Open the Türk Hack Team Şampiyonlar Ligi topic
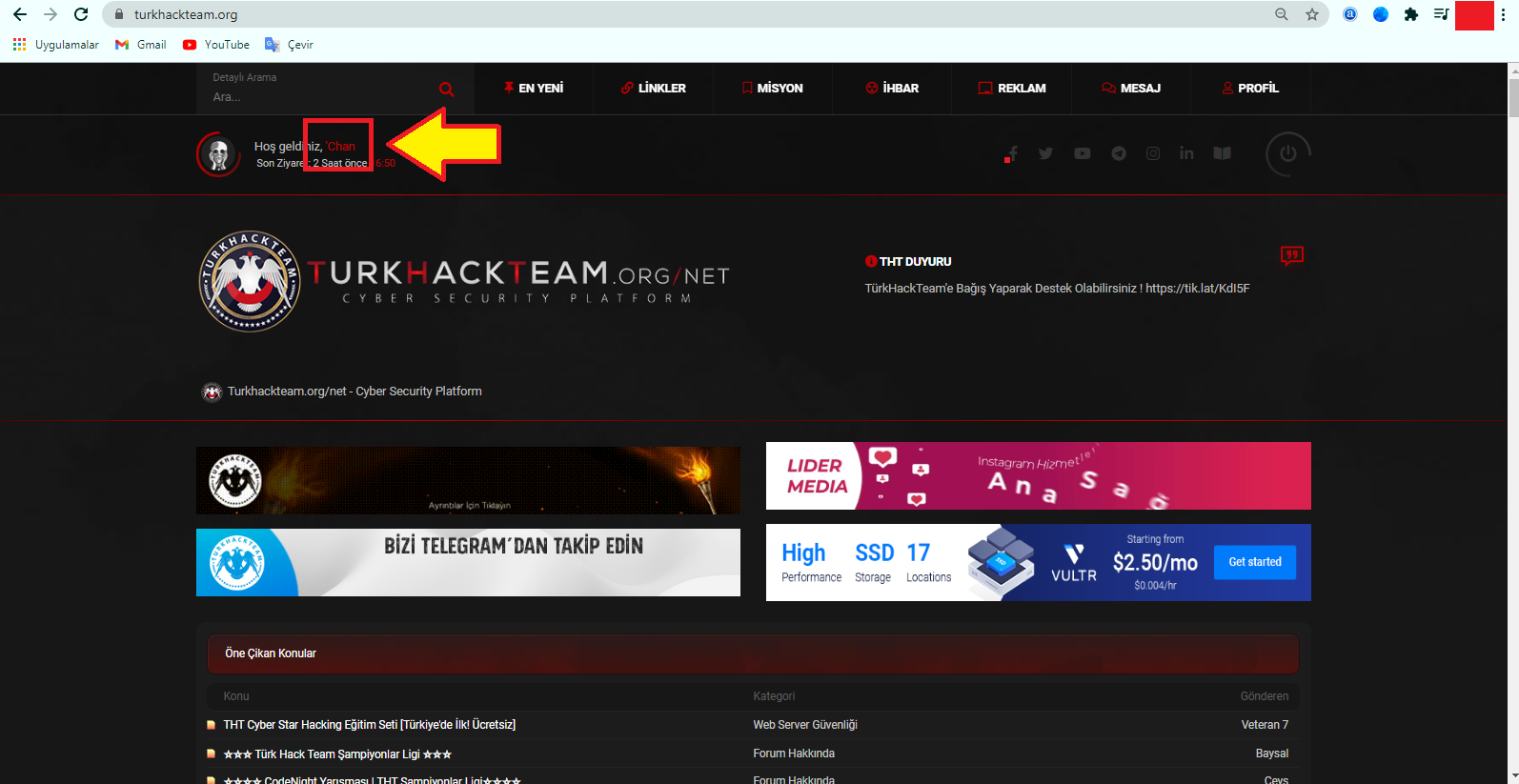The image size is (1519, 784). tap(337, 754)
